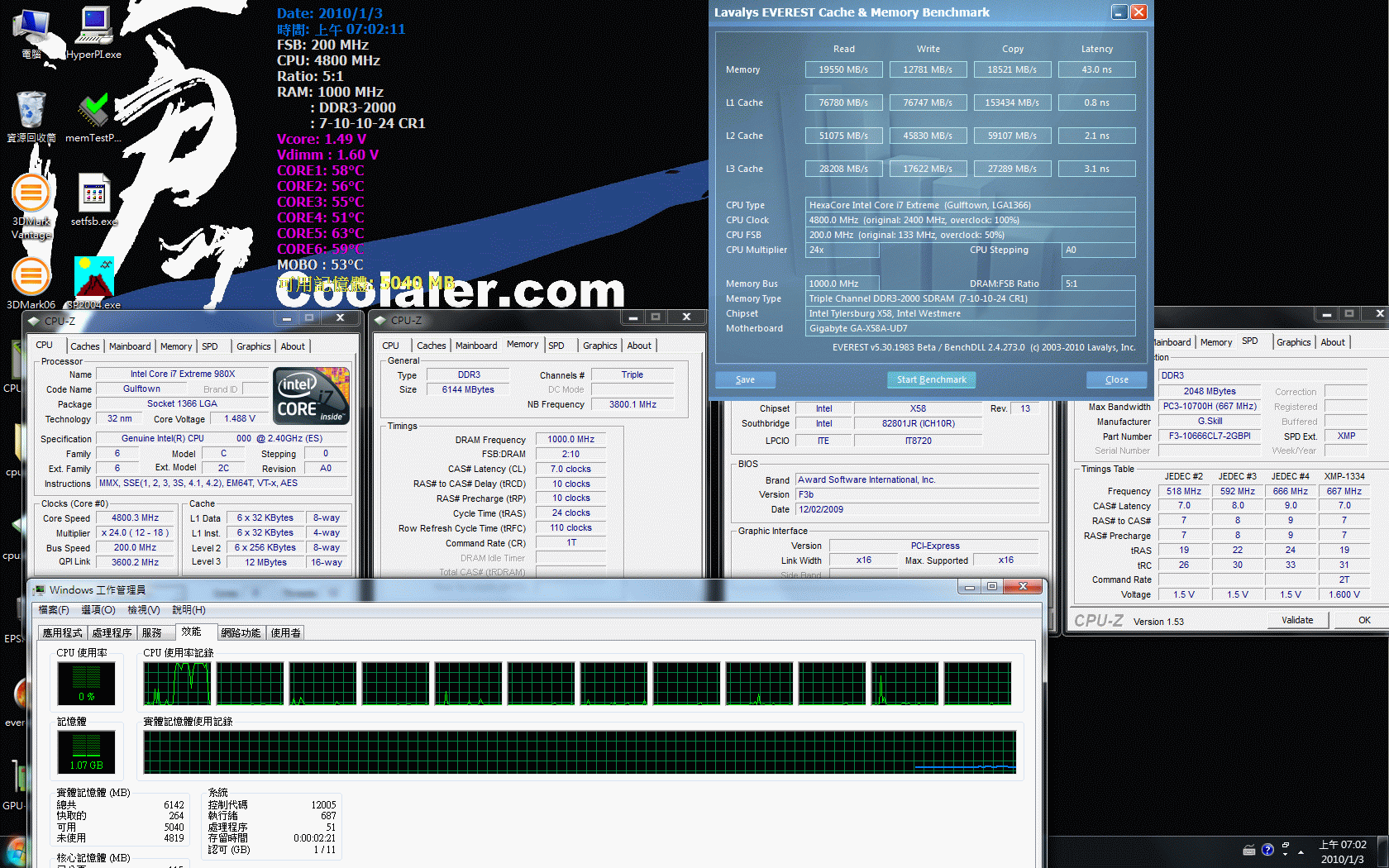Click the keyboard IME icon in system tray

pos(1249,850)
